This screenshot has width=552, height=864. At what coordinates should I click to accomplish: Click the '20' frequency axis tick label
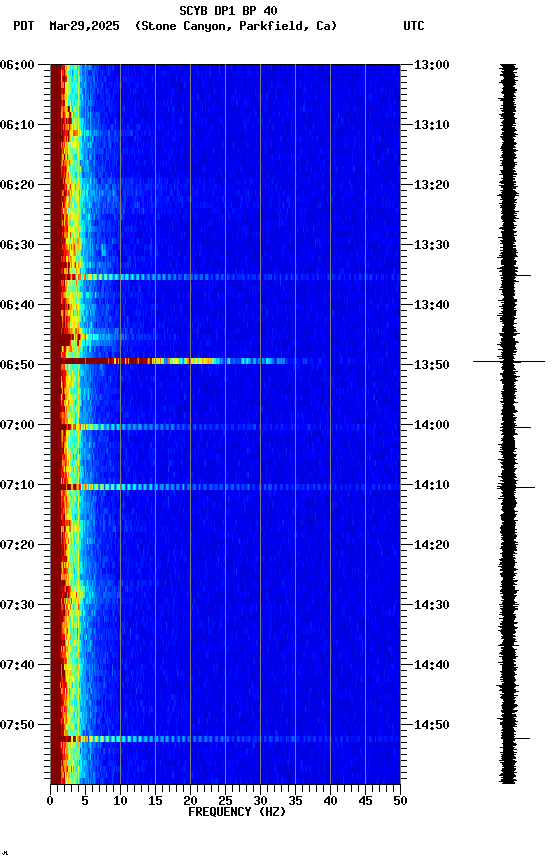[190, 801]
